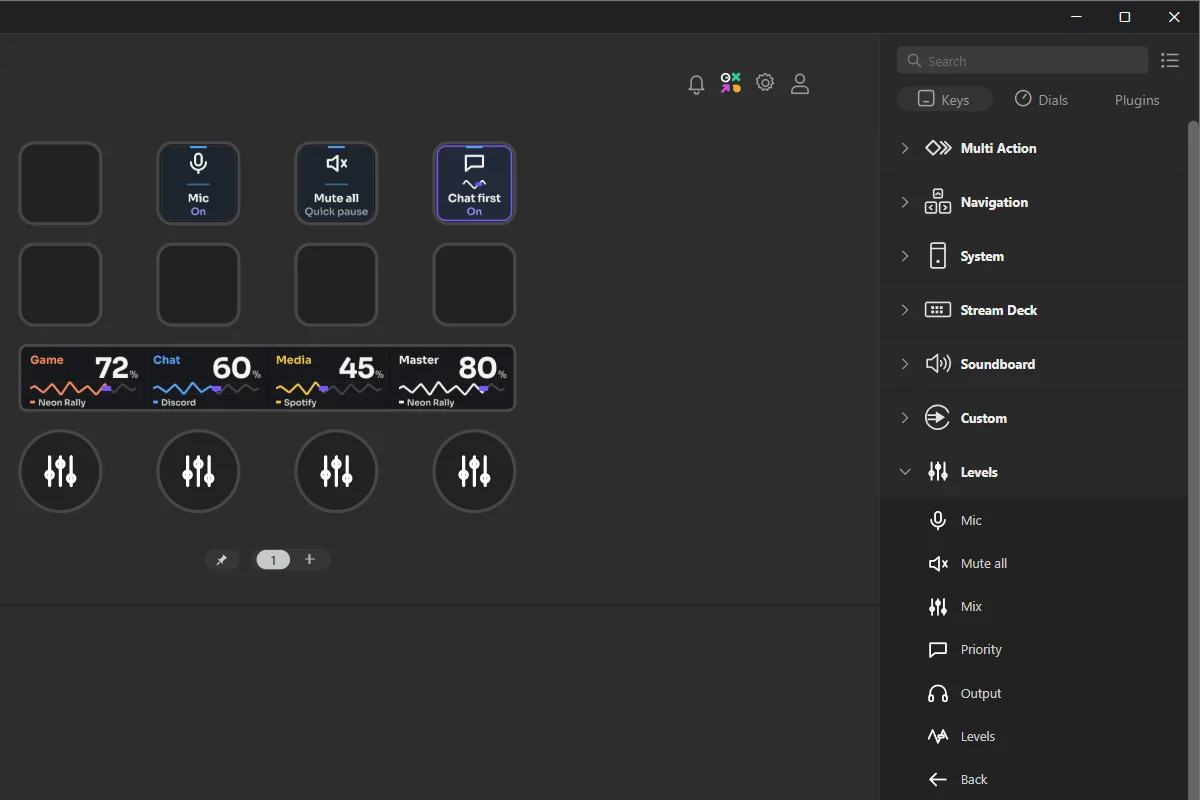Switch to the Plugins tab
This screenshot has width=1200, height=800.
tap(1137, 100)
